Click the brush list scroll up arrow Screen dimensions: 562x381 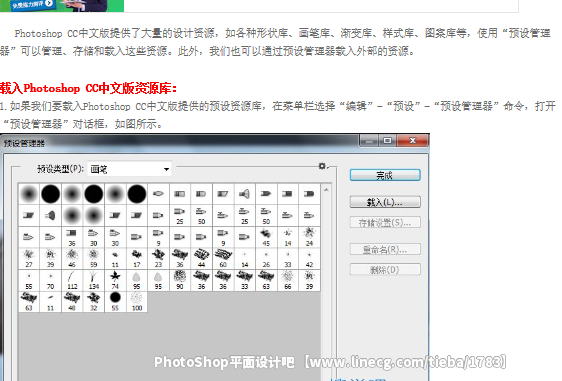(x=326, y=189)
